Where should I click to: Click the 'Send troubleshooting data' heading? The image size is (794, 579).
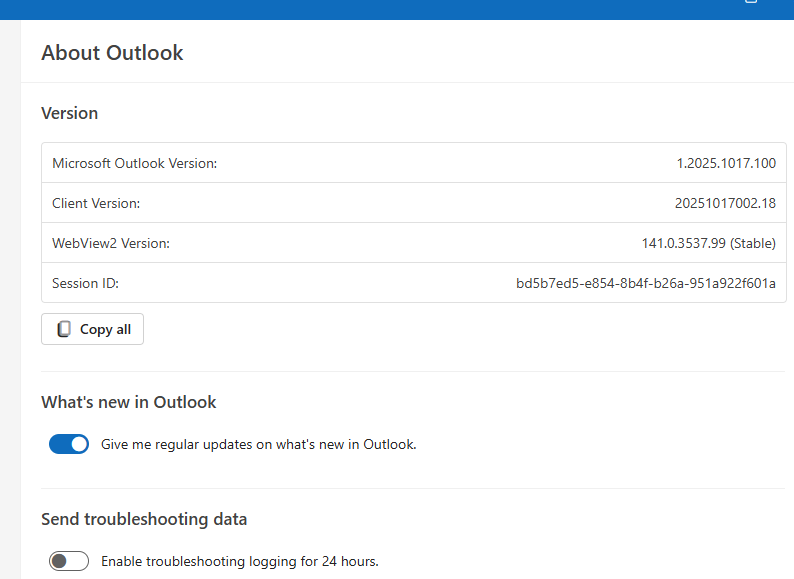144,519
